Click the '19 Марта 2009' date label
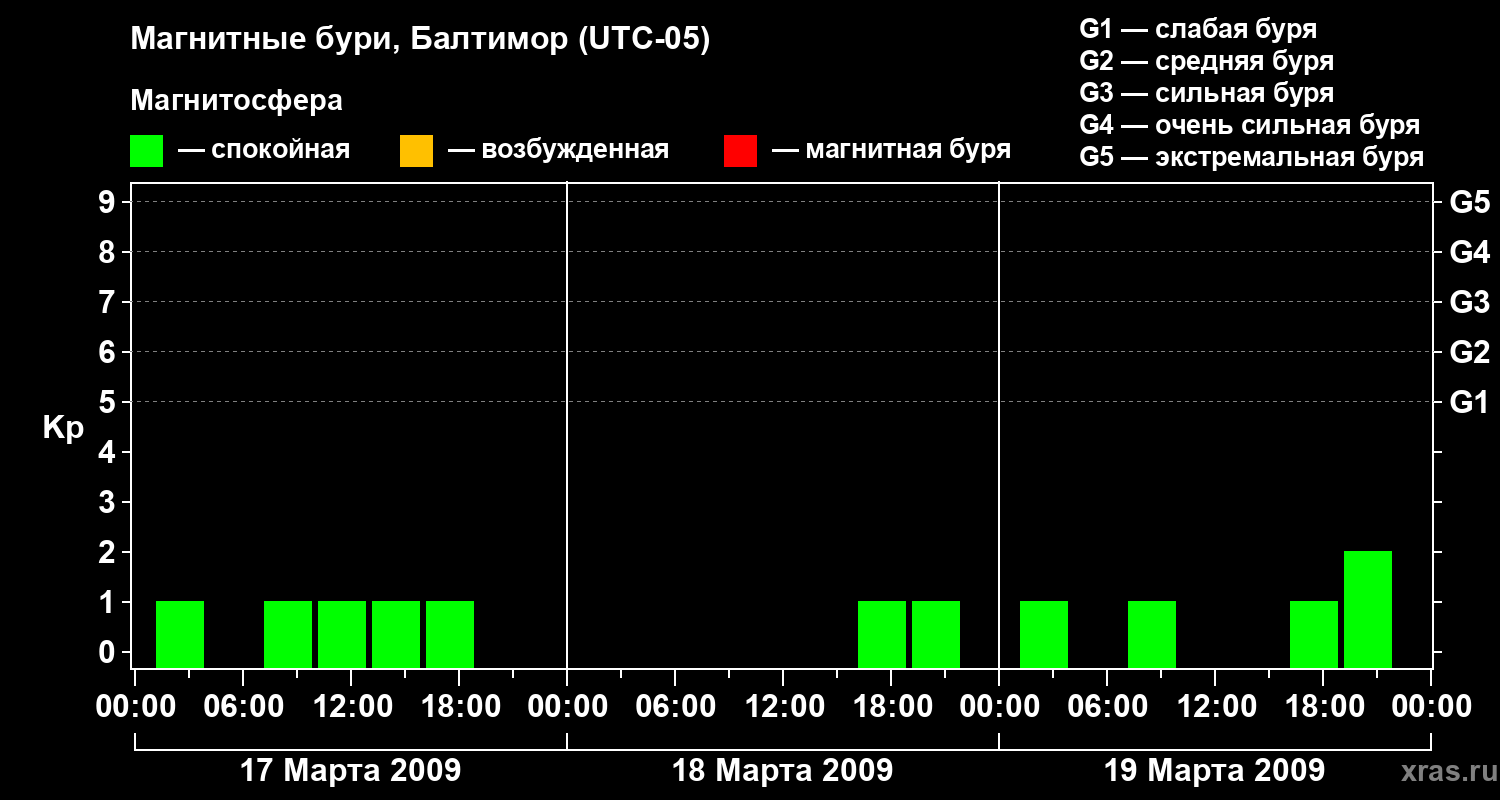 [x=1215, y=771]
